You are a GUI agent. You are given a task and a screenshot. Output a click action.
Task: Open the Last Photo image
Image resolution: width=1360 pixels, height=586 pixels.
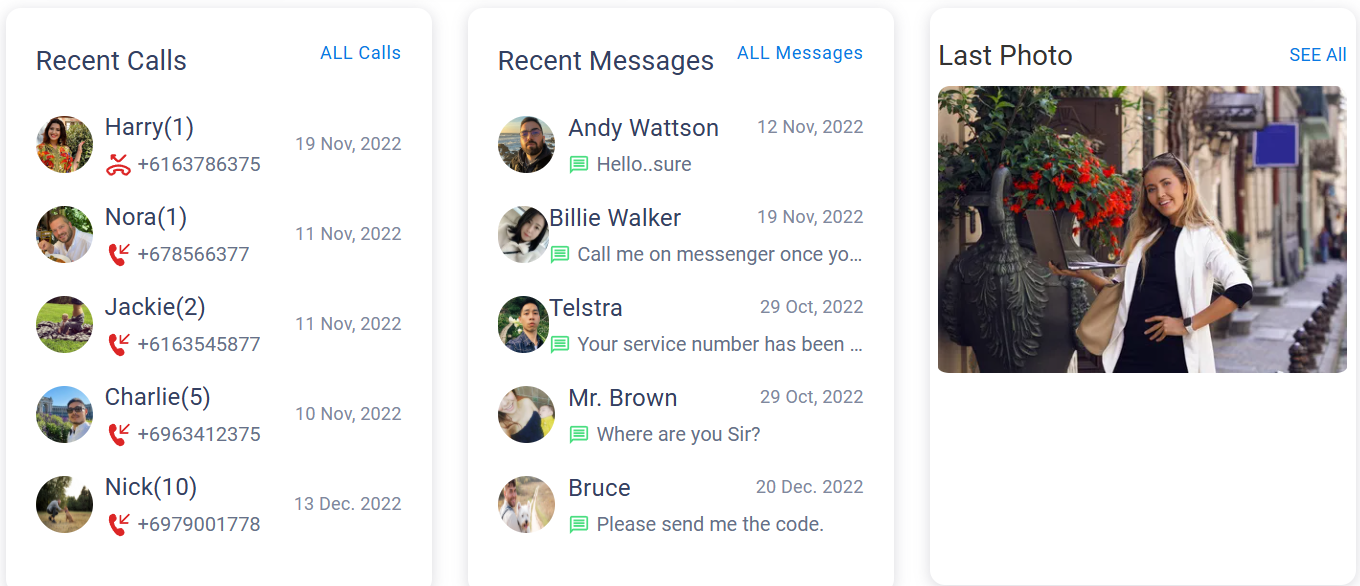[1142, 229]
